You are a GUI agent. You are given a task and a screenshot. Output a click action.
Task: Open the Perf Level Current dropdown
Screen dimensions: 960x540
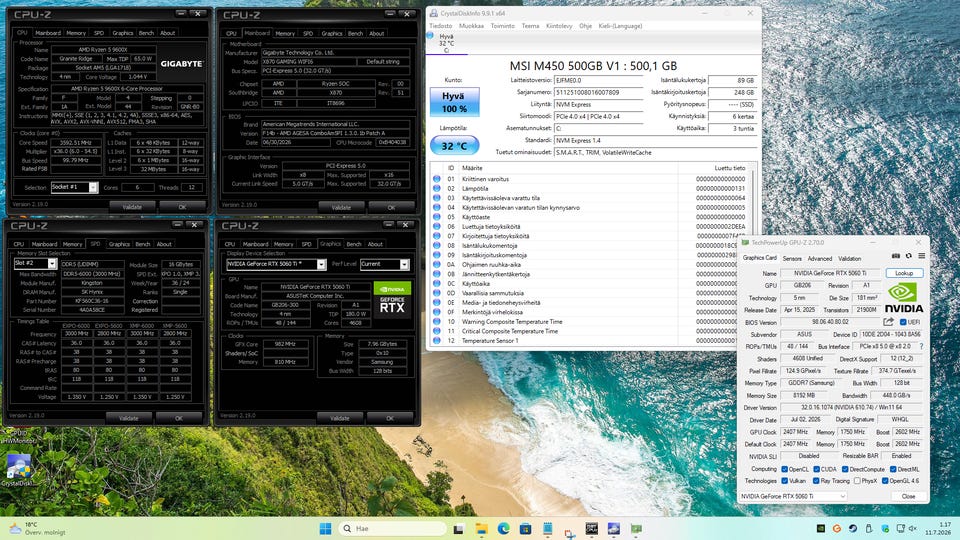pos(384,264)
